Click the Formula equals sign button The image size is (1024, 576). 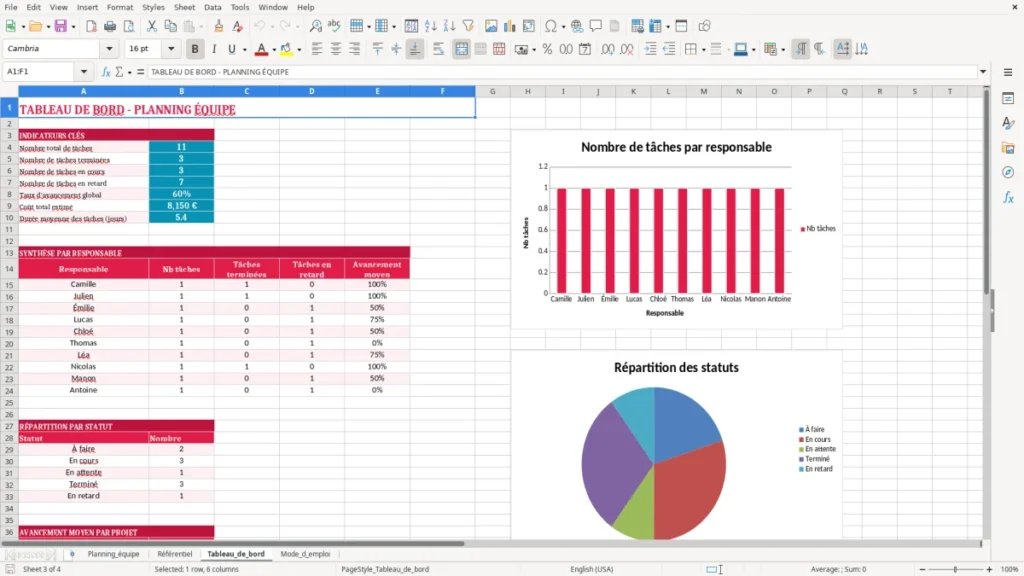[x=140, y=72]
